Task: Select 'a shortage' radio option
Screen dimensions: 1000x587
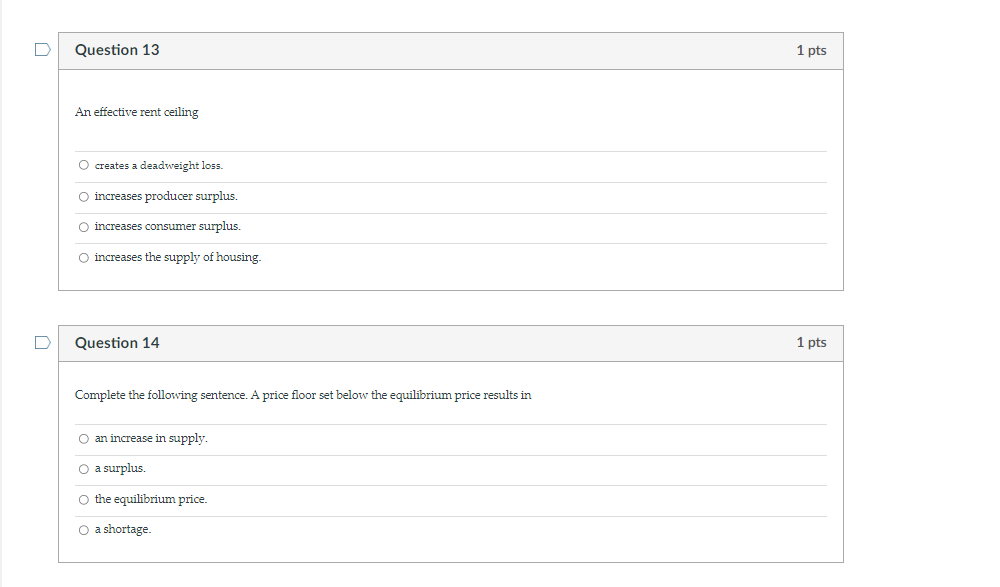Action: [84, 530]
